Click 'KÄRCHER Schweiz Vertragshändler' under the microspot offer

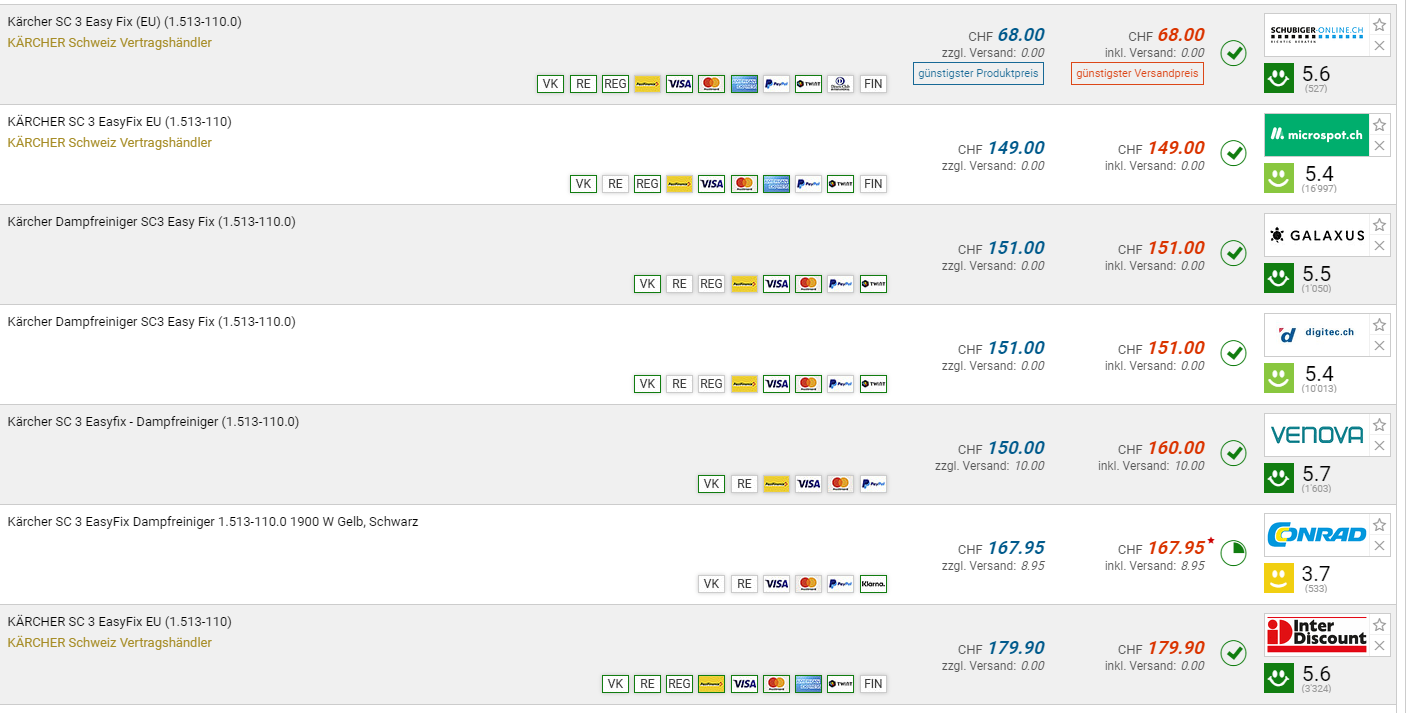[109, 143]
